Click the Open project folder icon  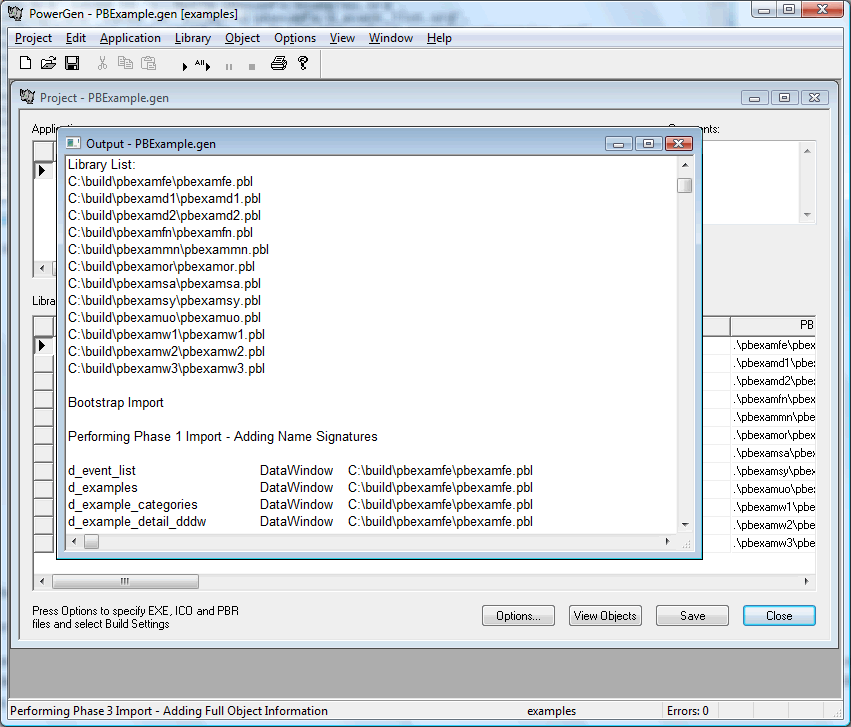click(48, 63)
